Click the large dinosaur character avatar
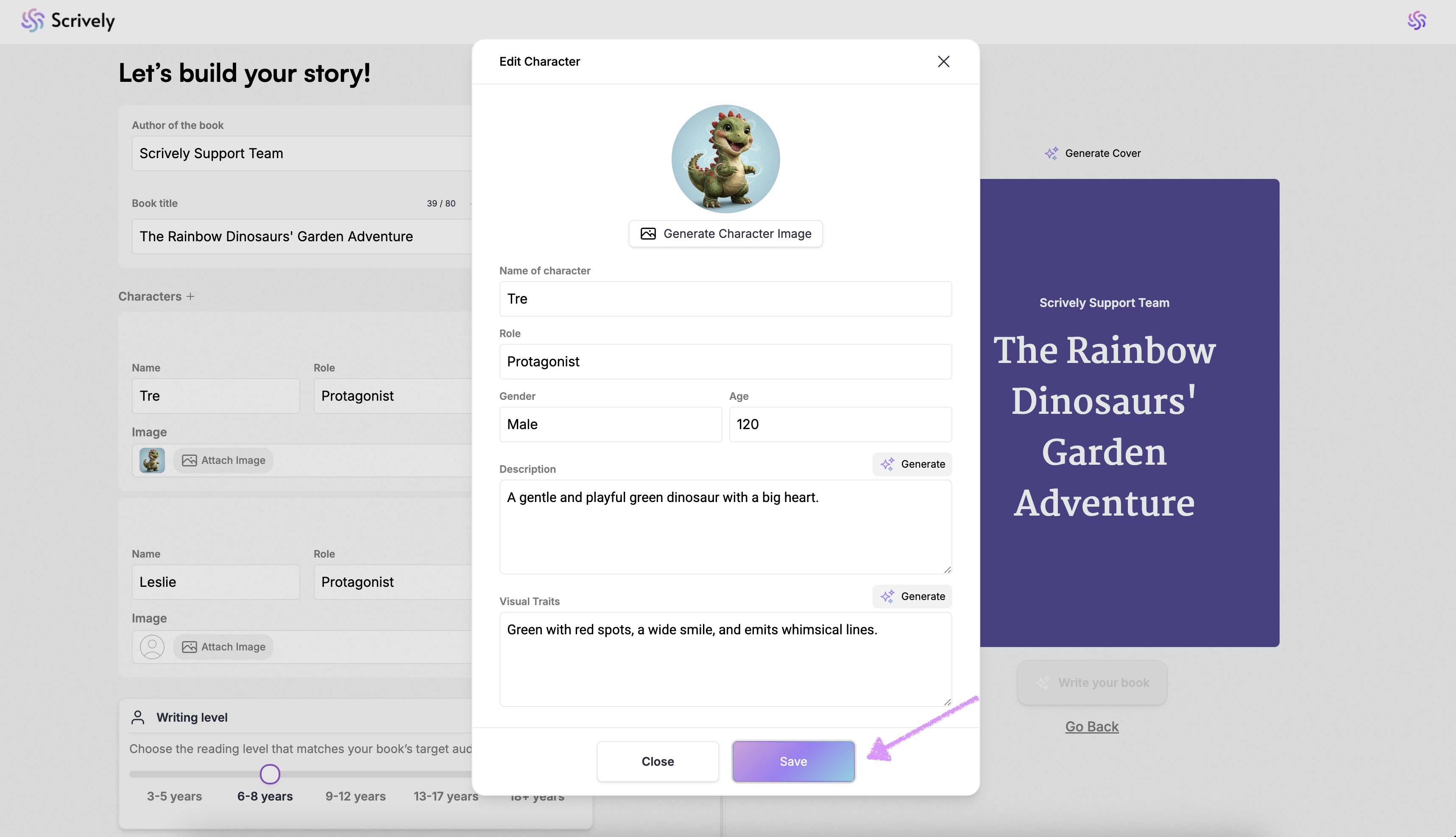The image size is (1456, 837). pyautogui.click(x=725, y=159)
